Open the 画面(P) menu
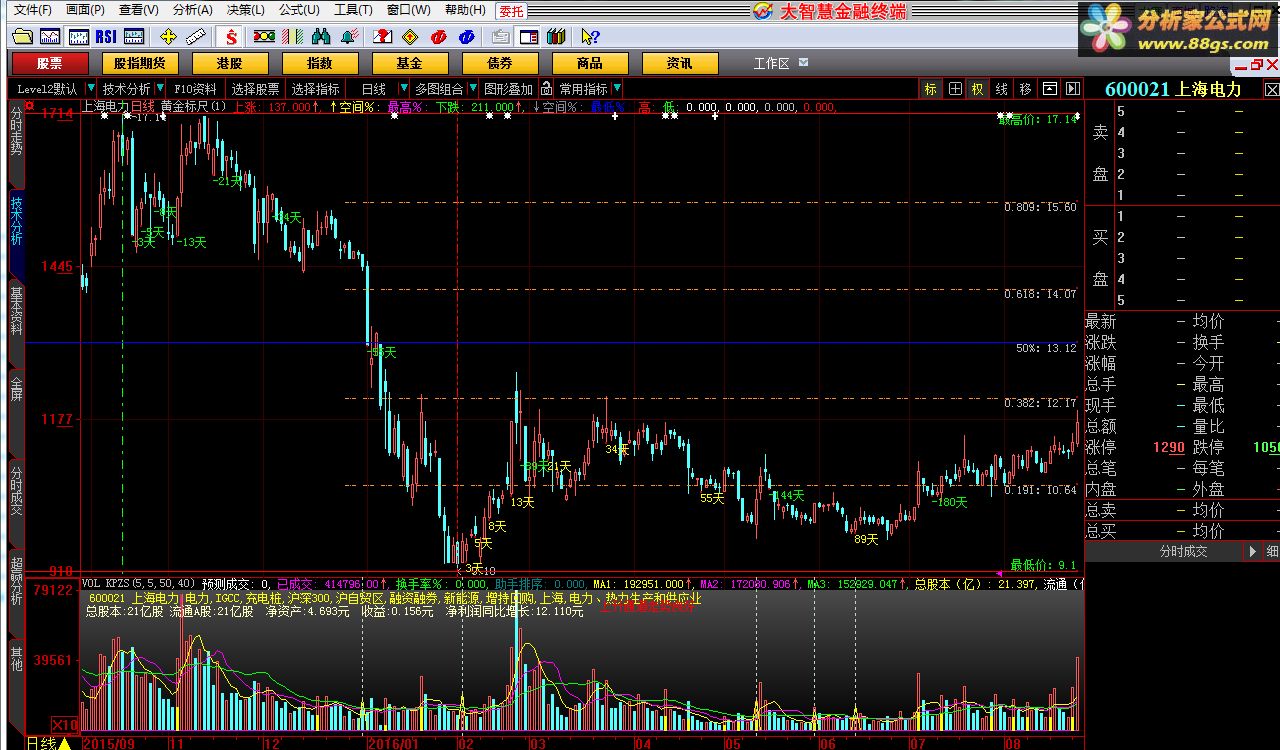This screenshot has height=750, width=1280. 86,10
